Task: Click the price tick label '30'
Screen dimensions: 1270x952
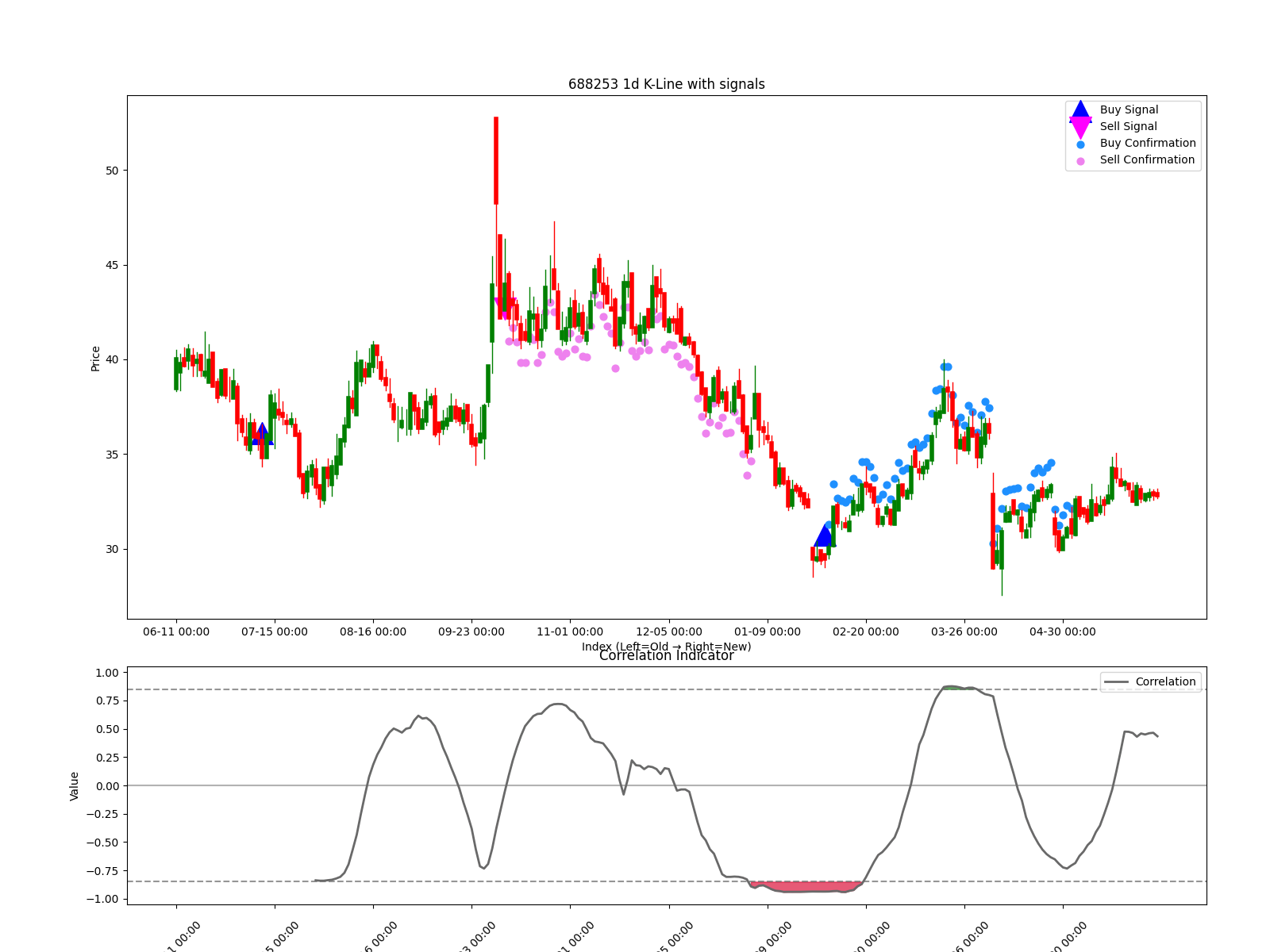Action: pyautogui.click(x=112, y=550)
